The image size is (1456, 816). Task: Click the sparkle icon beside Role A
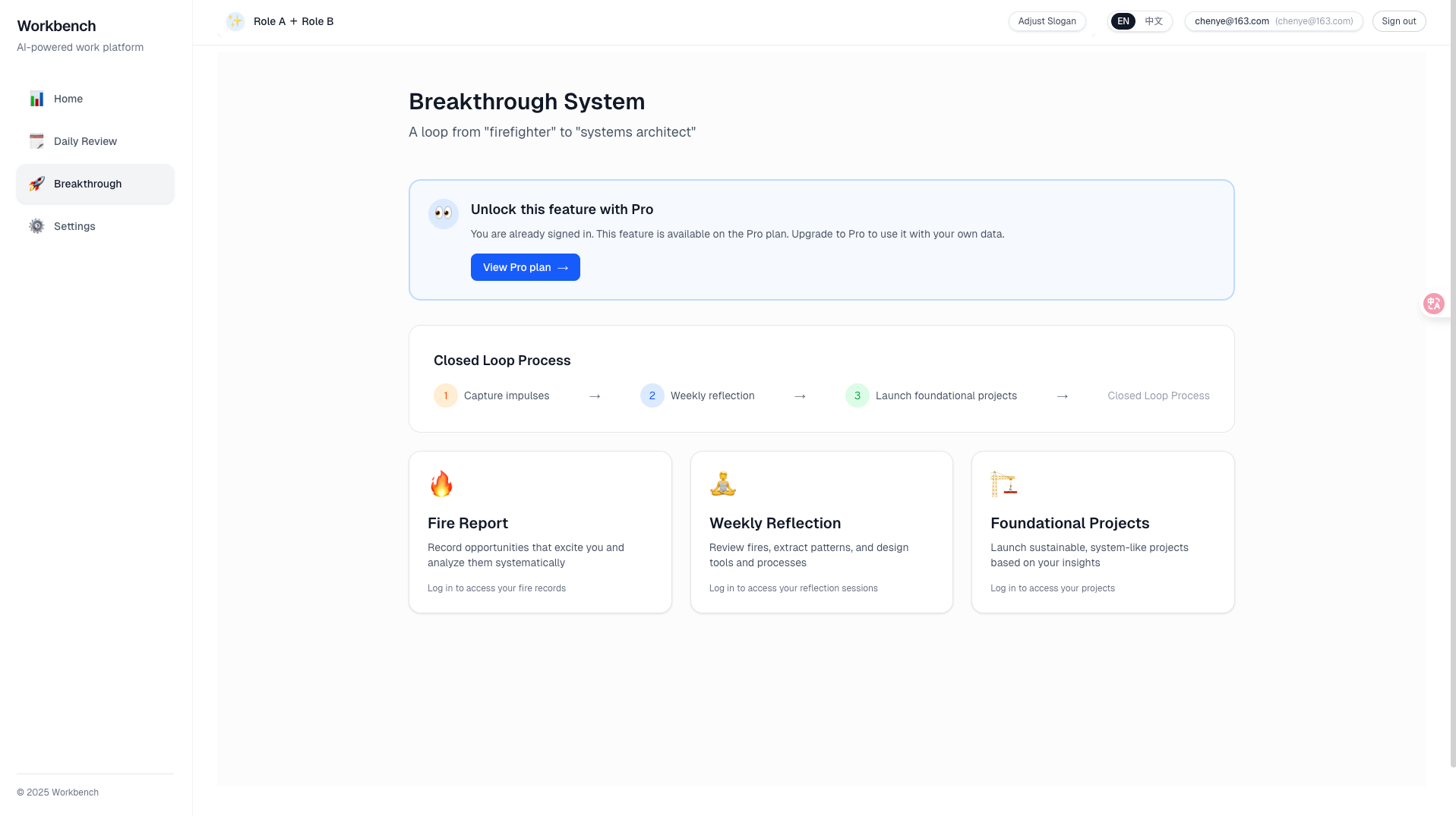pyautogui.click(x=235, y=21)
